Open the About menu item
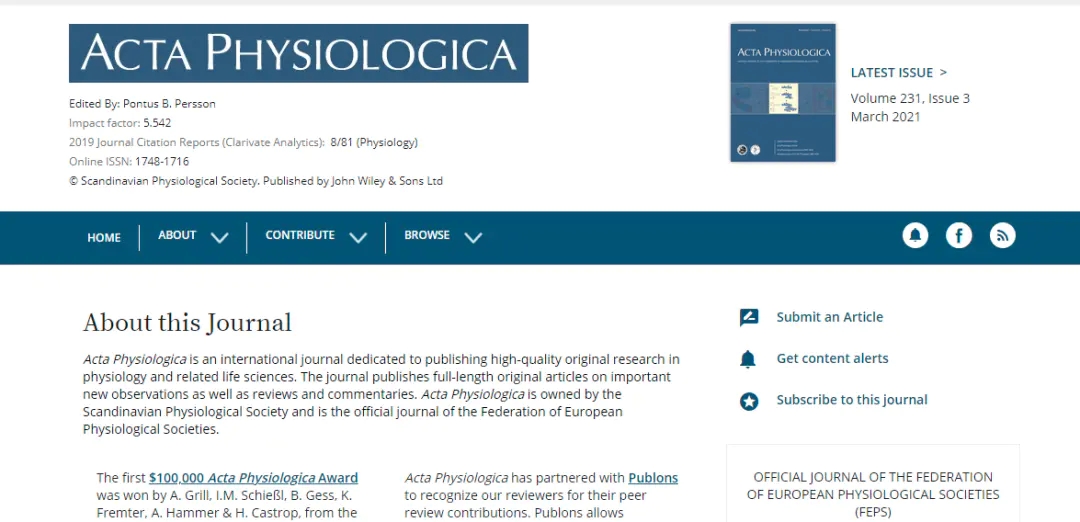Screen dimensions: 1080x522 point(177,235)
